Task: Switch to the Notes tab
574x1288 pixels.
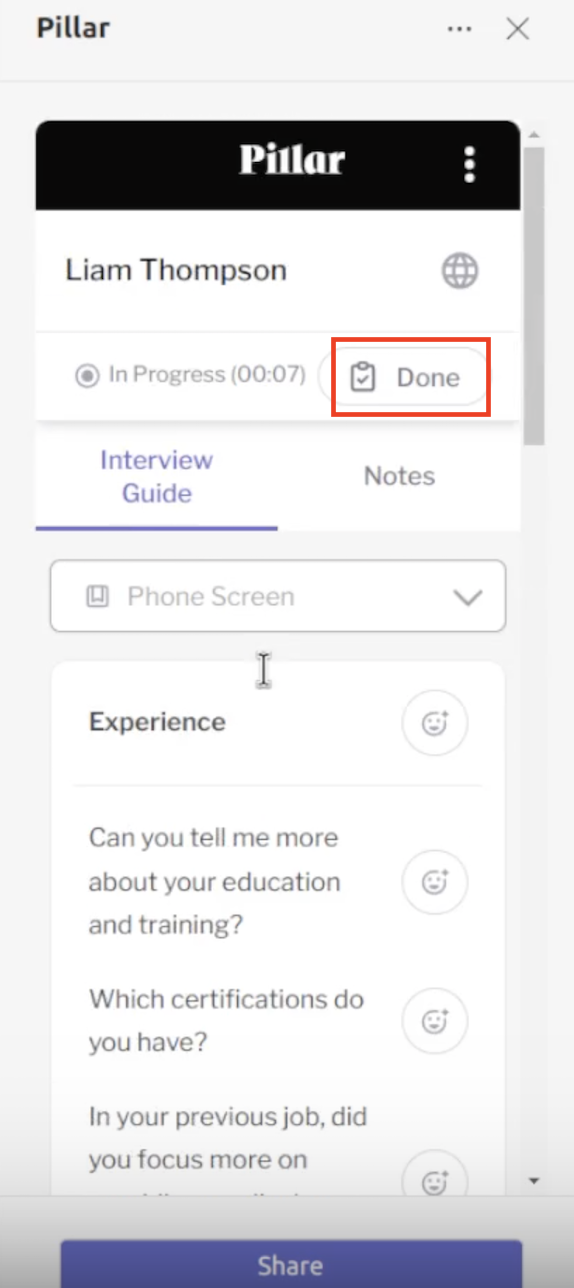Action: tap(399, 476)
